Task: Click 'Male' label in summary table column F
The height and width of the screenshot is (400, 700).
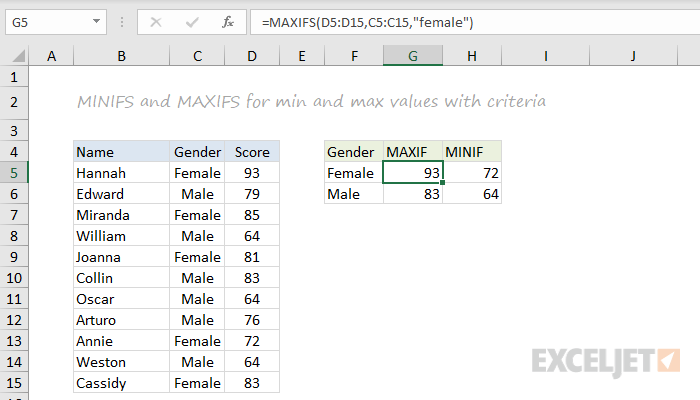Action: (354, 194)
